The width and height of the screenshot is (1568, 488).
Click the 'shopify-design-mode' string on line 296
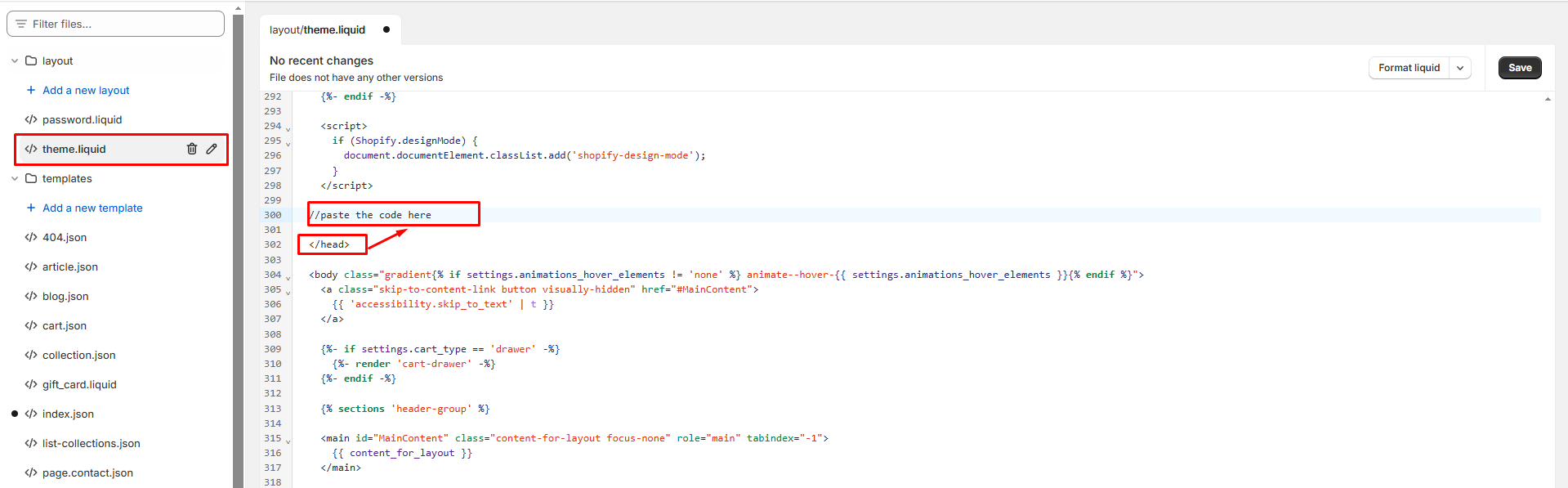point(633,155)
